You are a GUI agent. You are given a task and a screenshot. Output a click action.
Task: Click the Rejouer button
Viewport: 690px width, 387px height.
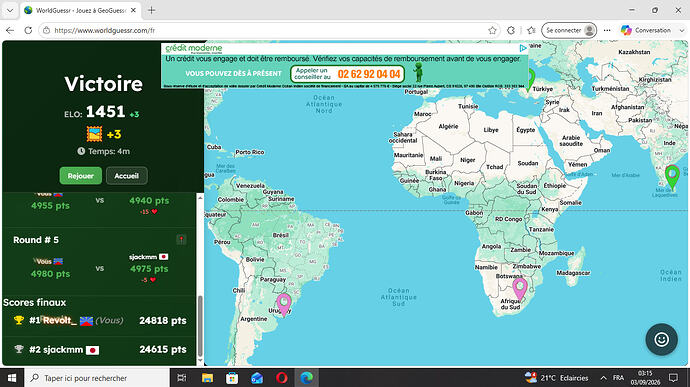click(81, 176)
